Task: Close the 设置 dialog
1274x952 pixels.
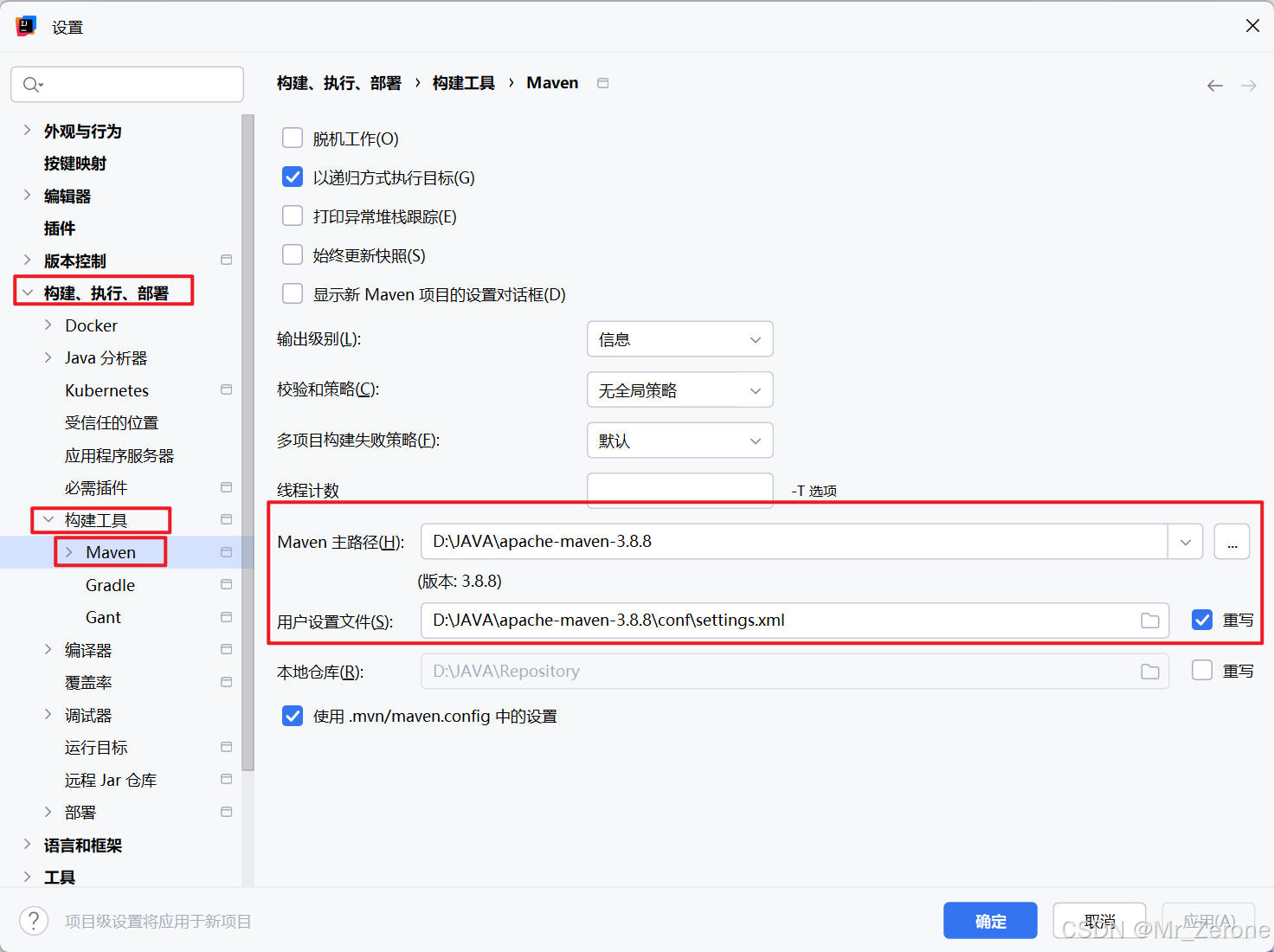Action: (x=1252, y=26)
